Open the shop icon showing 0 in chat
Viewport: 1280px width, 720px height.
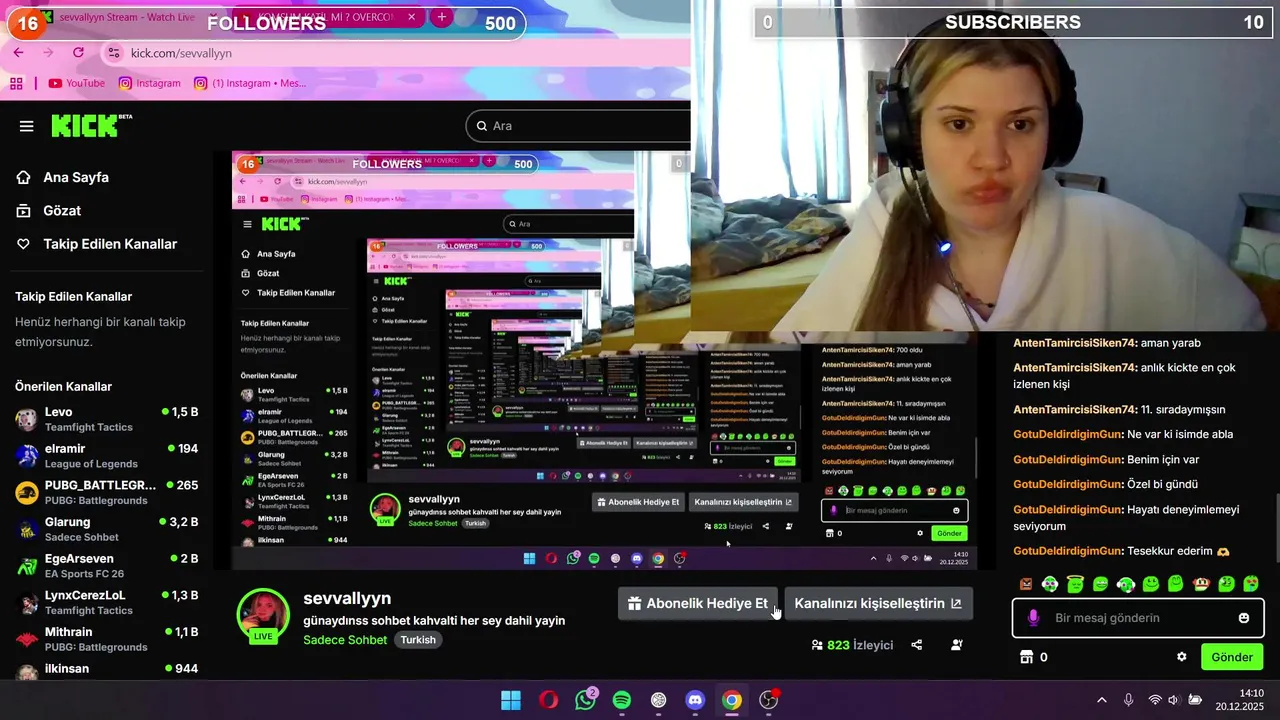(x=1033, y=657)
